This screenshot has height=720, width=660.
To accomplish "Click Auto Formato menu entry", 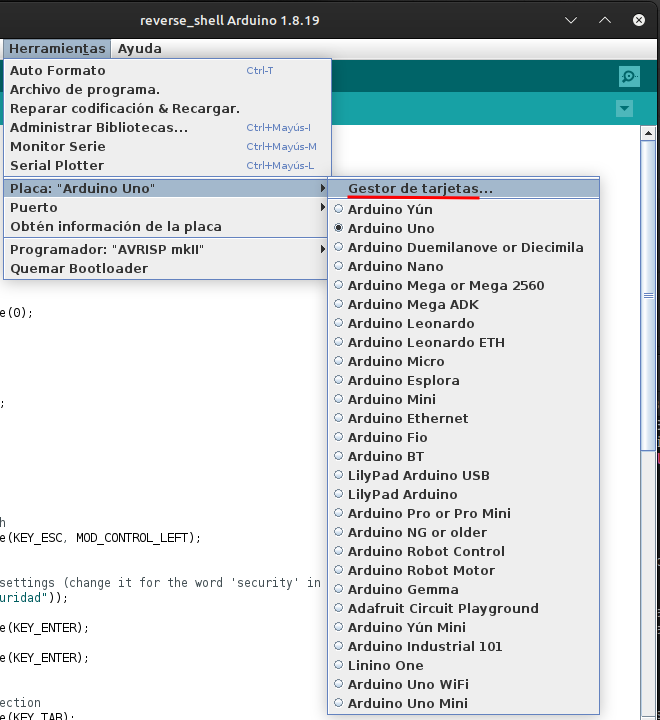I will coord(58,70).
